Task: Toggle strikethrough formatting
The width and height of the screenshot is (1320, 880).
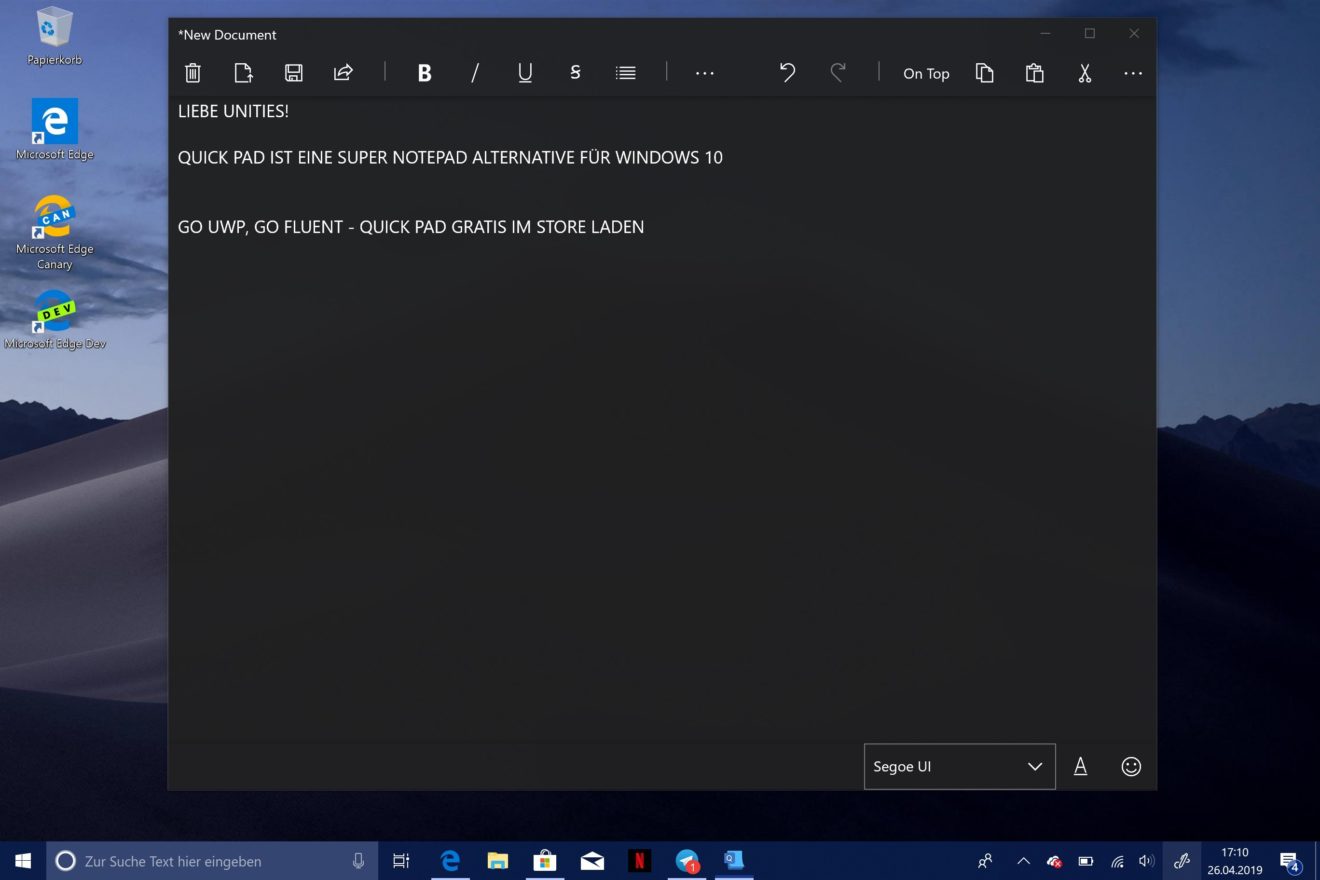Action: click(575, 73)
